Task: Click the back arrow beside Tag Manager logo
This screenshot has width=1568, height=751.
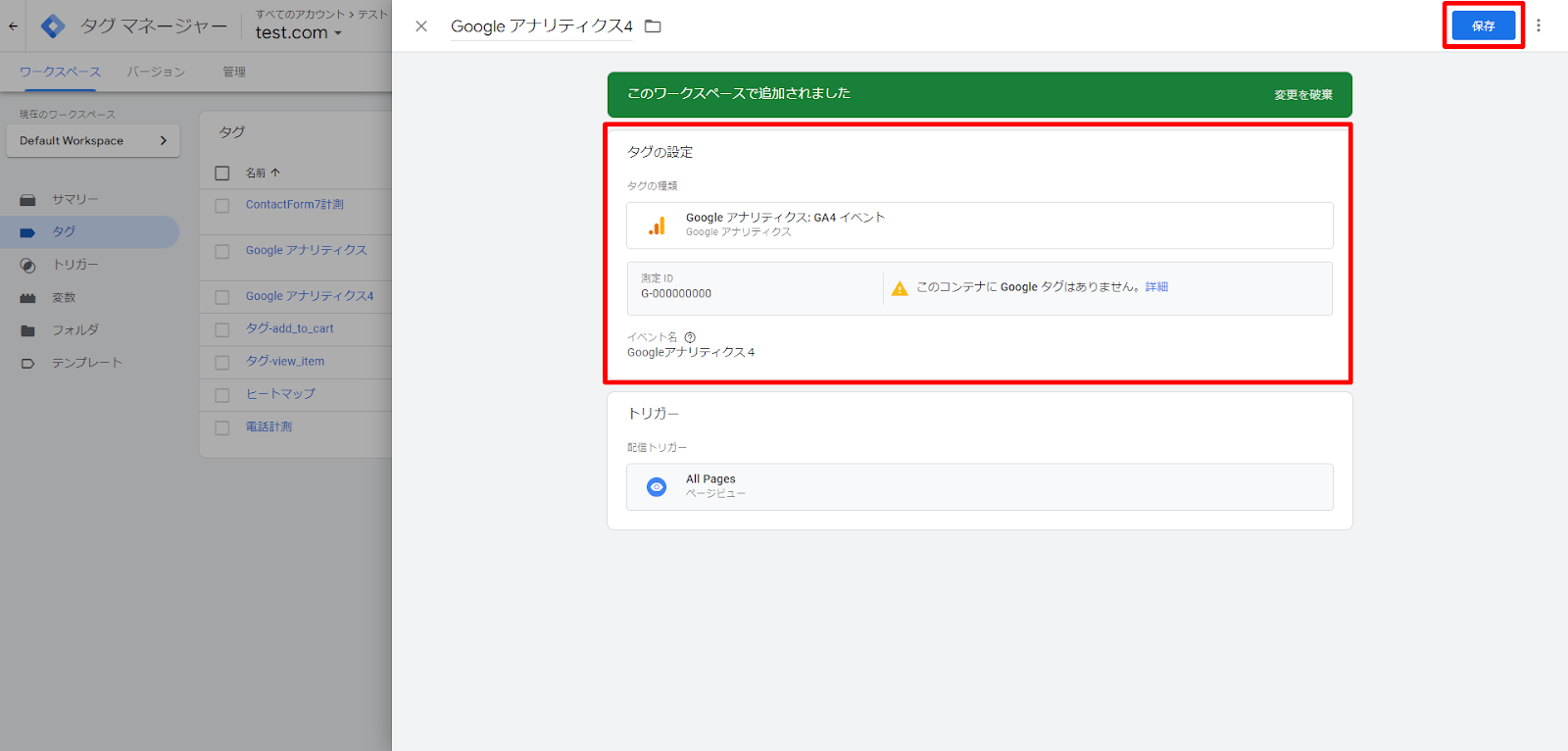Action: 13,26
